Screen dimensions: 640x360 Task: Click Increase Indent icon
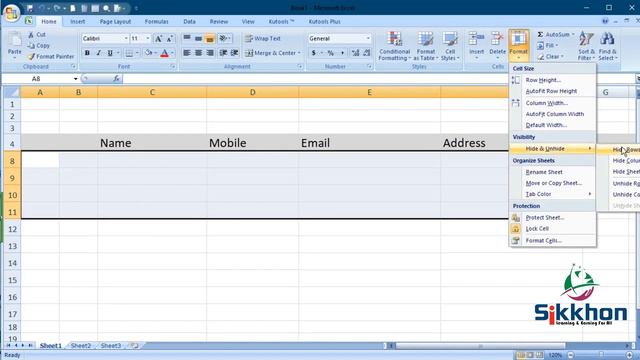pos(235,53)
